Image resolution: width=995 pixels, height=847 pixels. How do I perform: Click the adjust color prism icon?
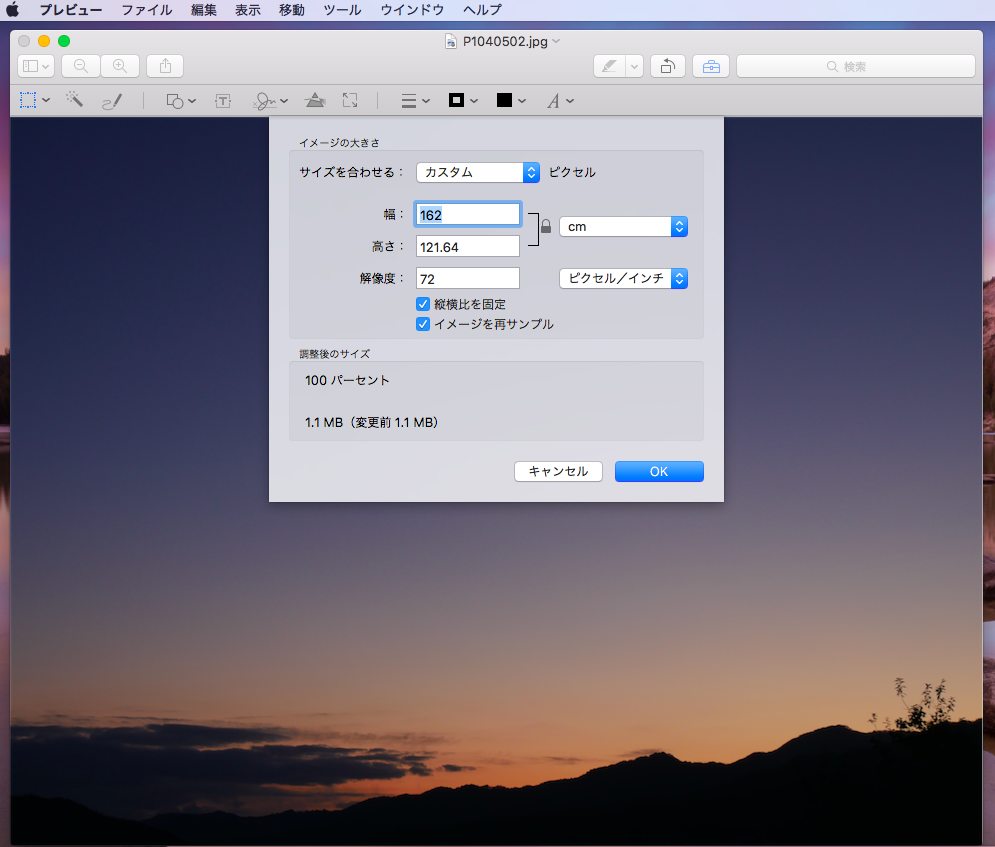click(315, 100)
